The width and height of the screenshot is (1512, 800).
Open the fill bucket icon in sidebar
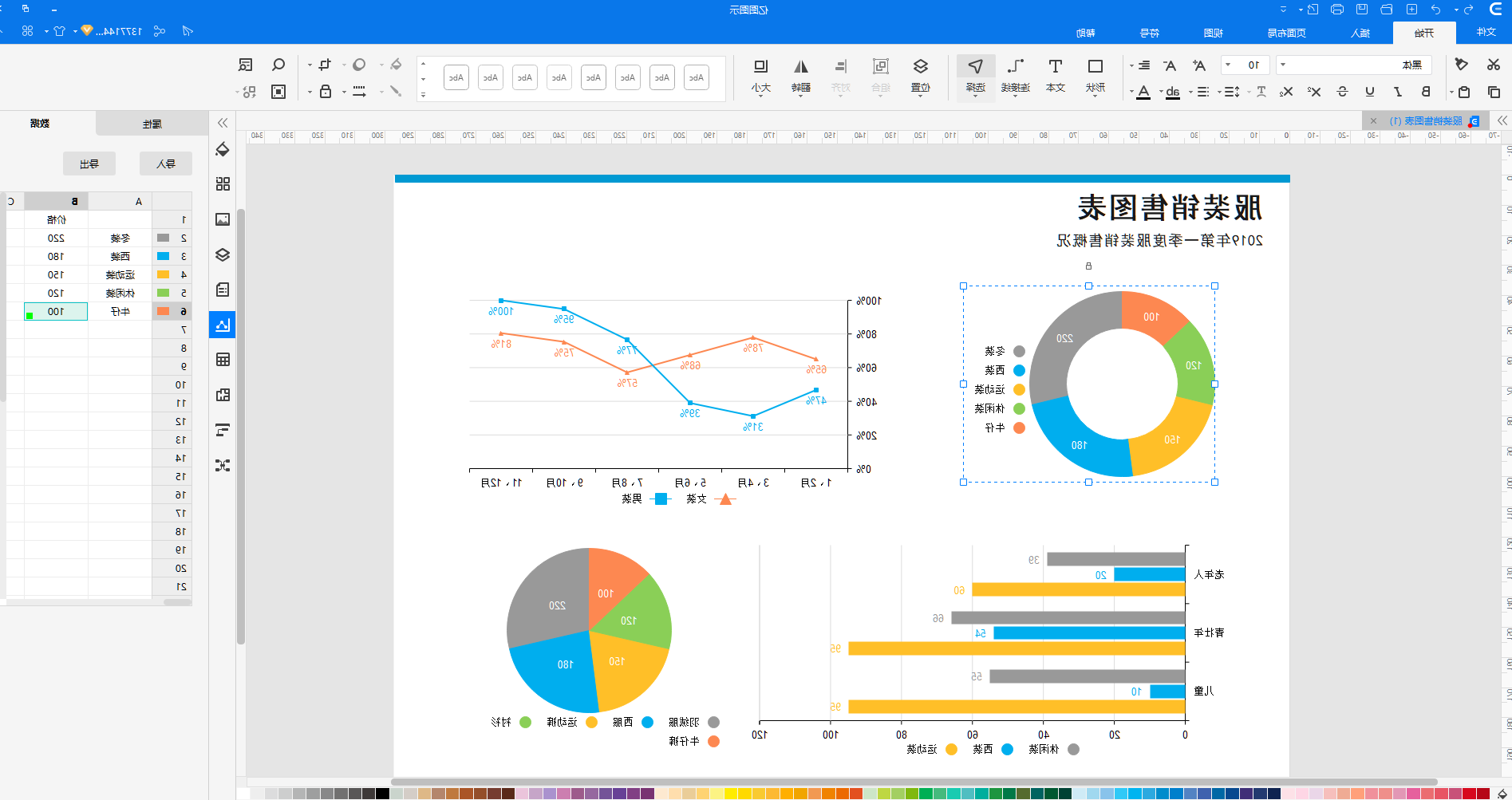[223, 149]
